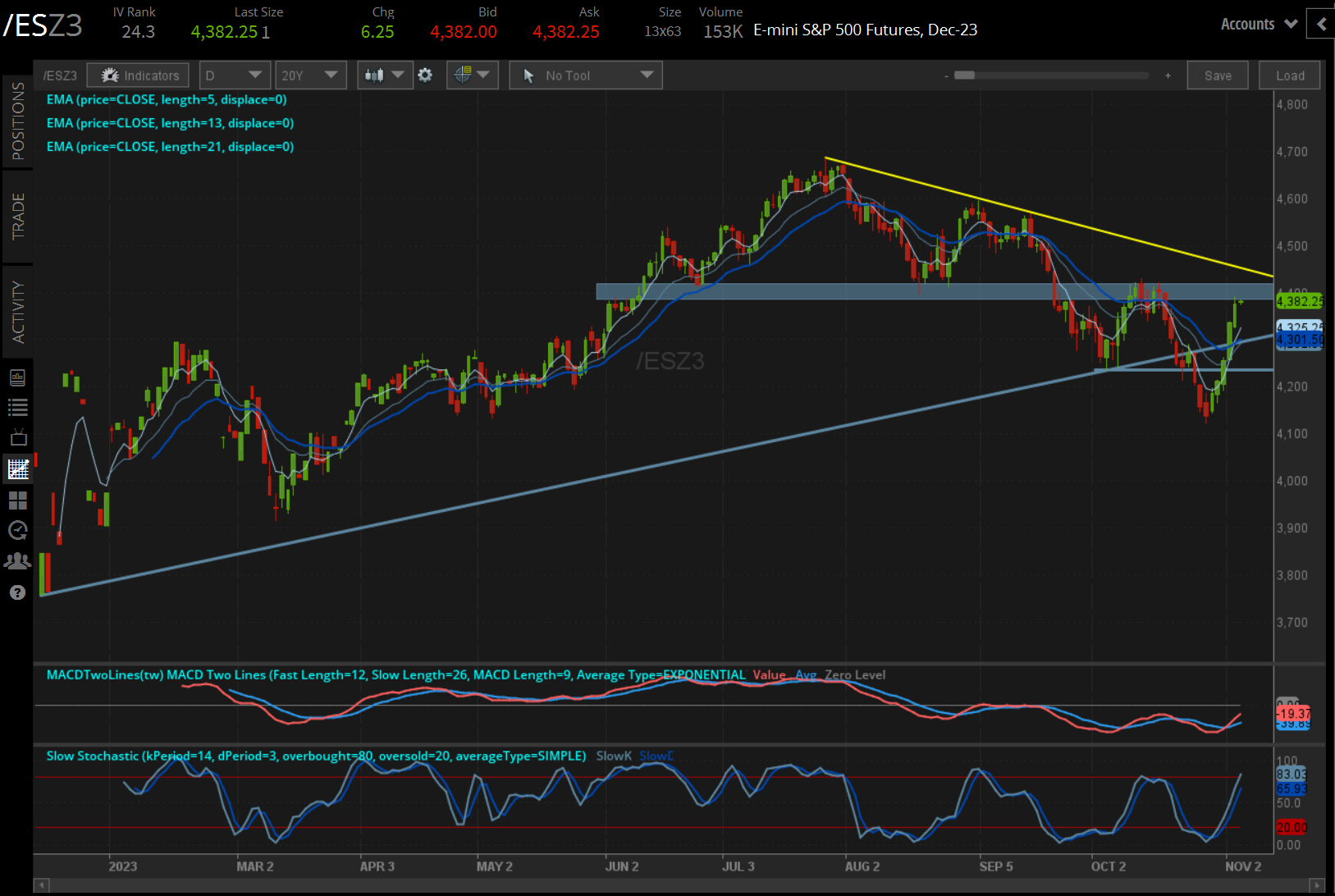
Task: Switch to the POSITIONS tab
Action: pos(17,121)
